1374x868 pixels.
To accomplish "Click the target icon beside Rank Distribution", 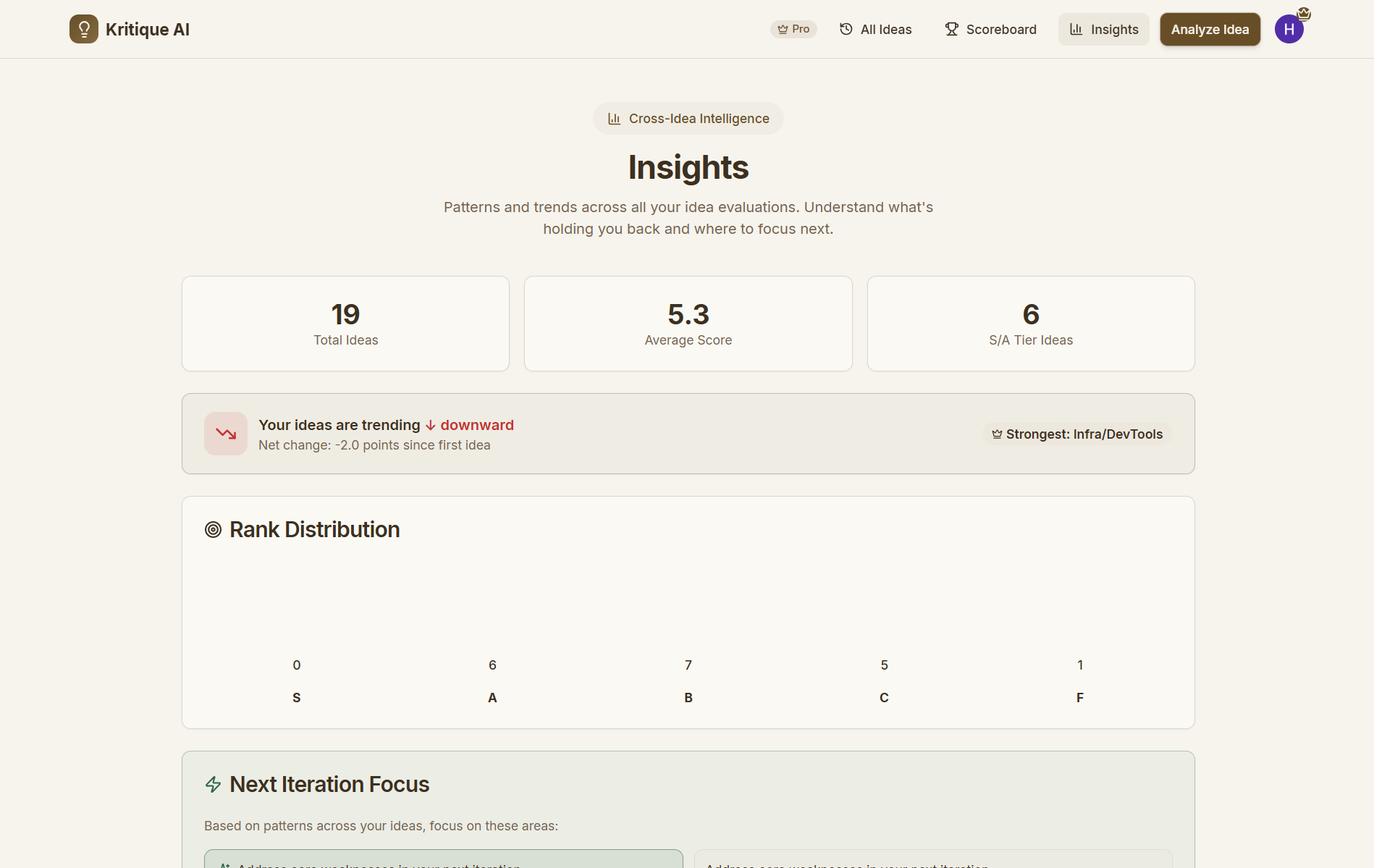I will 212,529.
